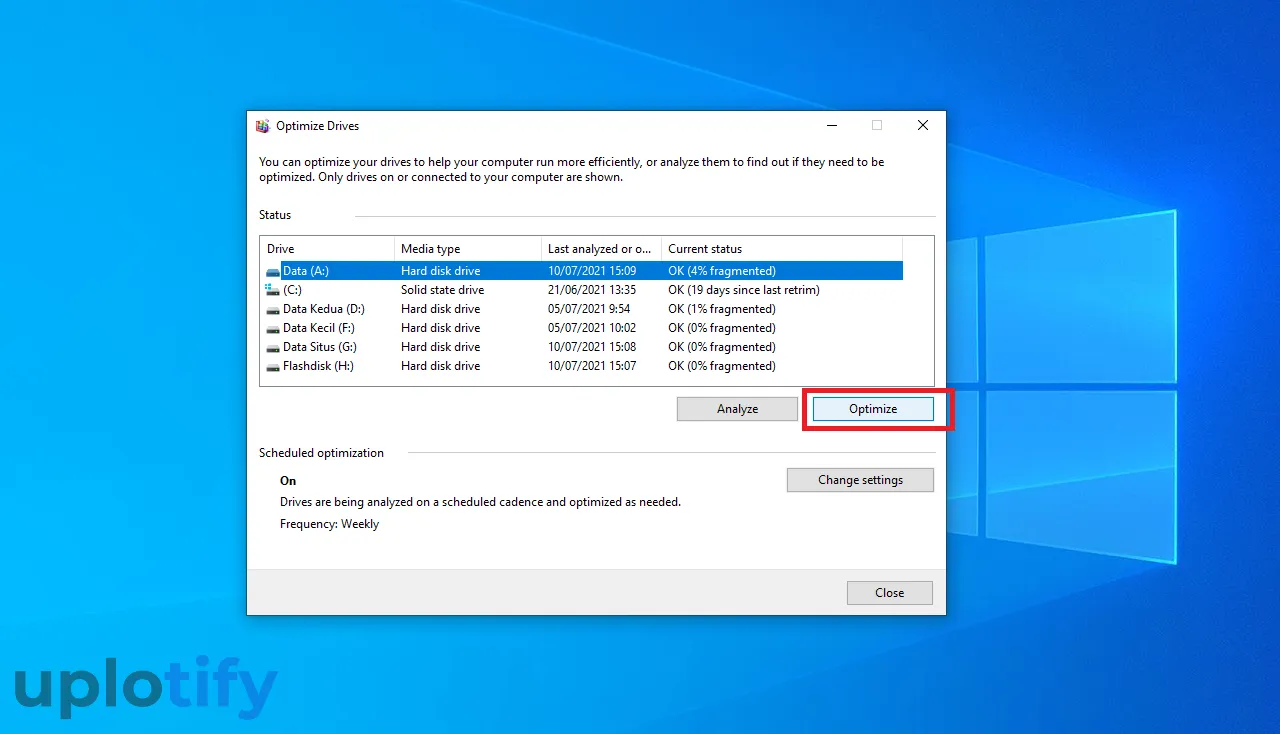The height and width of the screenshot is (734, 1280).
Task: Sort by the Current status column header
Action: click(x=782, y=249)
